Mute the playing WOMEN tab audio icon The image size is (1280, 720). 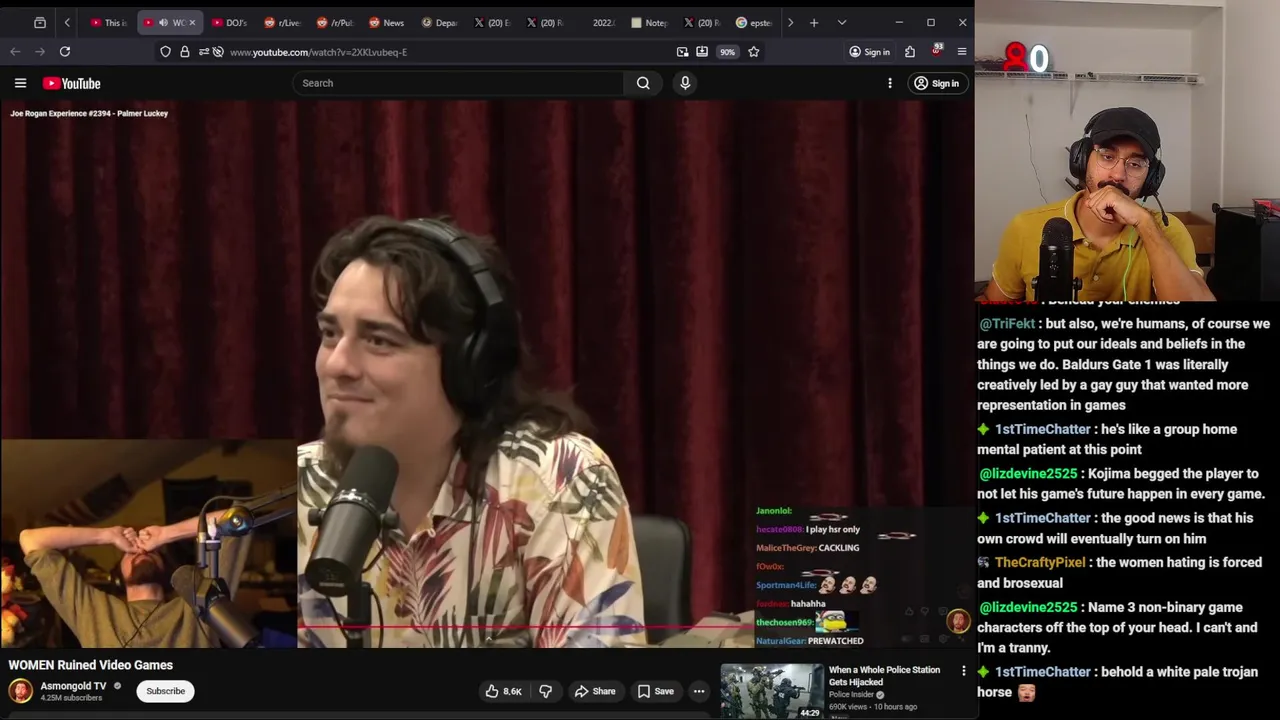coord(163,22)
